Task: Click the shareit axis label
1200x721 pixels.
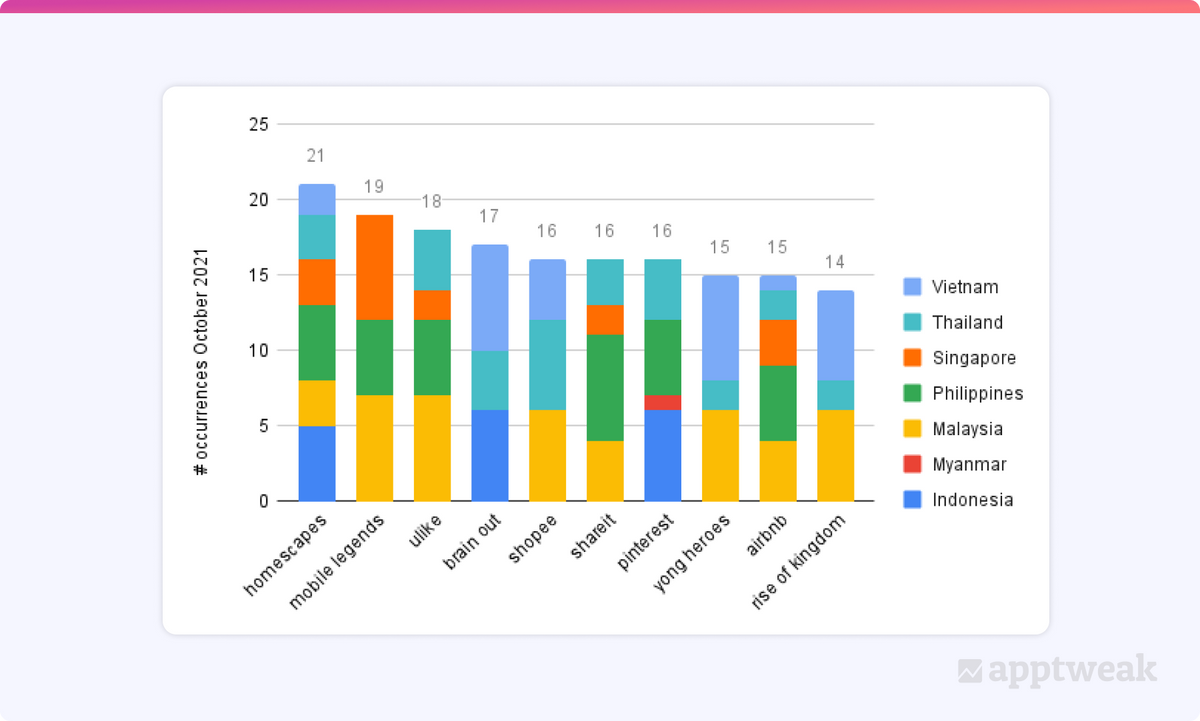Action: click(592, 537)
